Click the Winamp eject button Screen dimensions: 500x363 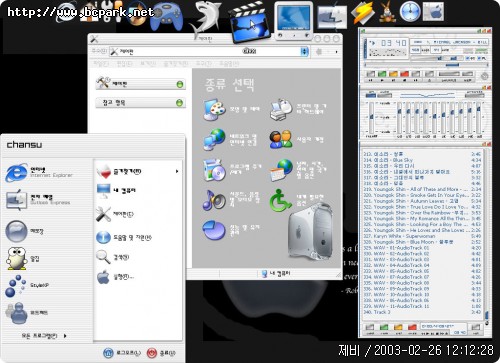coord(429,74)
